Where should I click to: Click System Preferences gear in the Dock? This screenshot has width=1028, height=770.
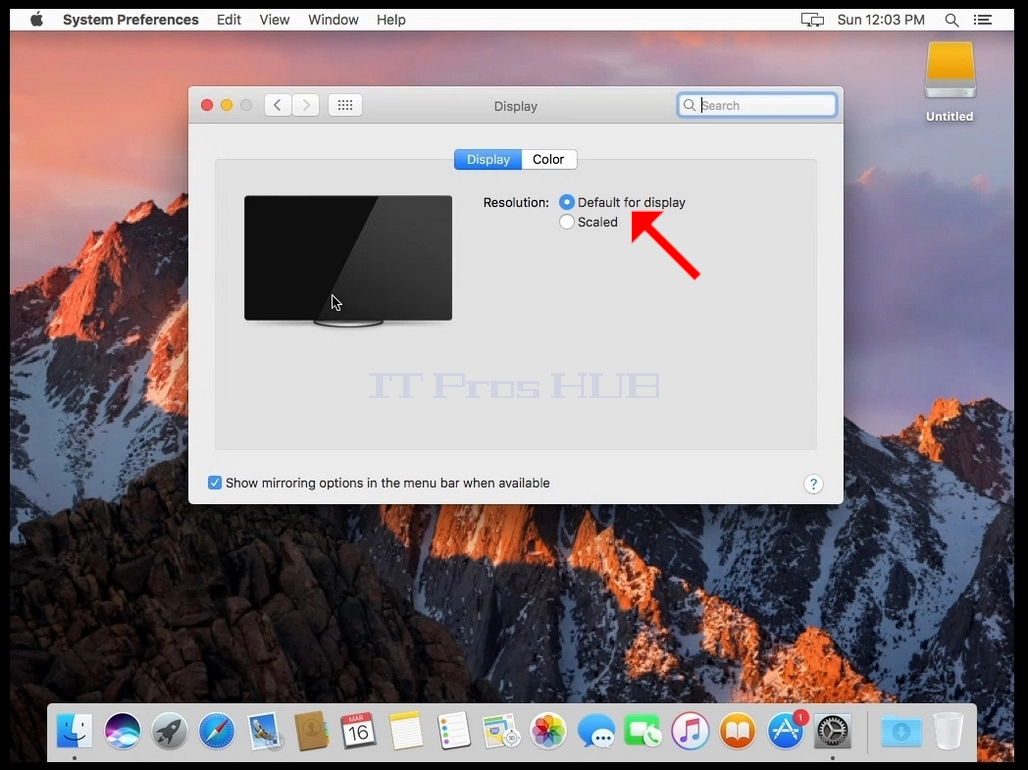coord(833,731)
